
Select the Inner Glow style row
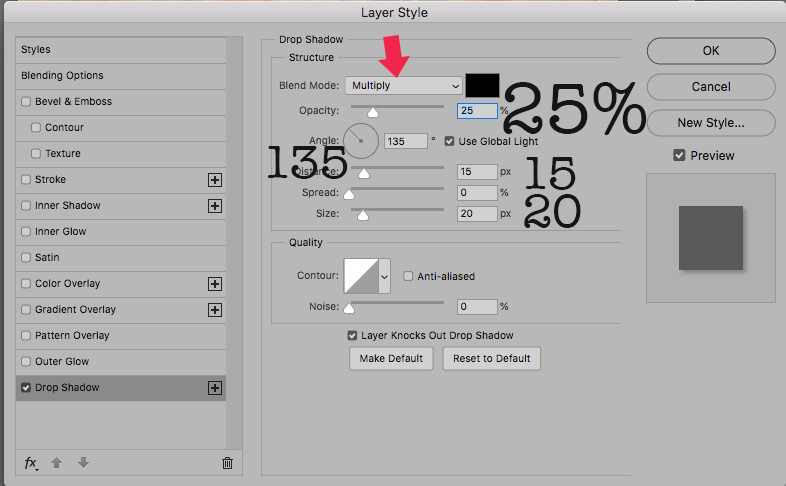pos(121,231)
